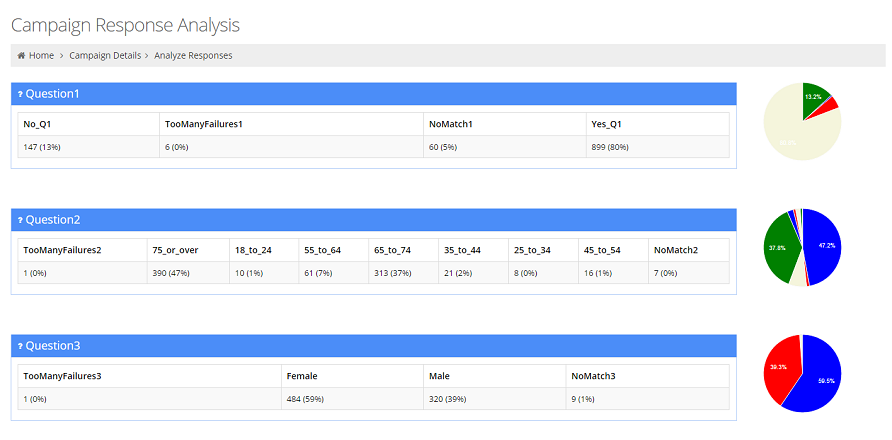
Task: Select Analyze Responses breadcrumb item
Action: tap(193, 56)
